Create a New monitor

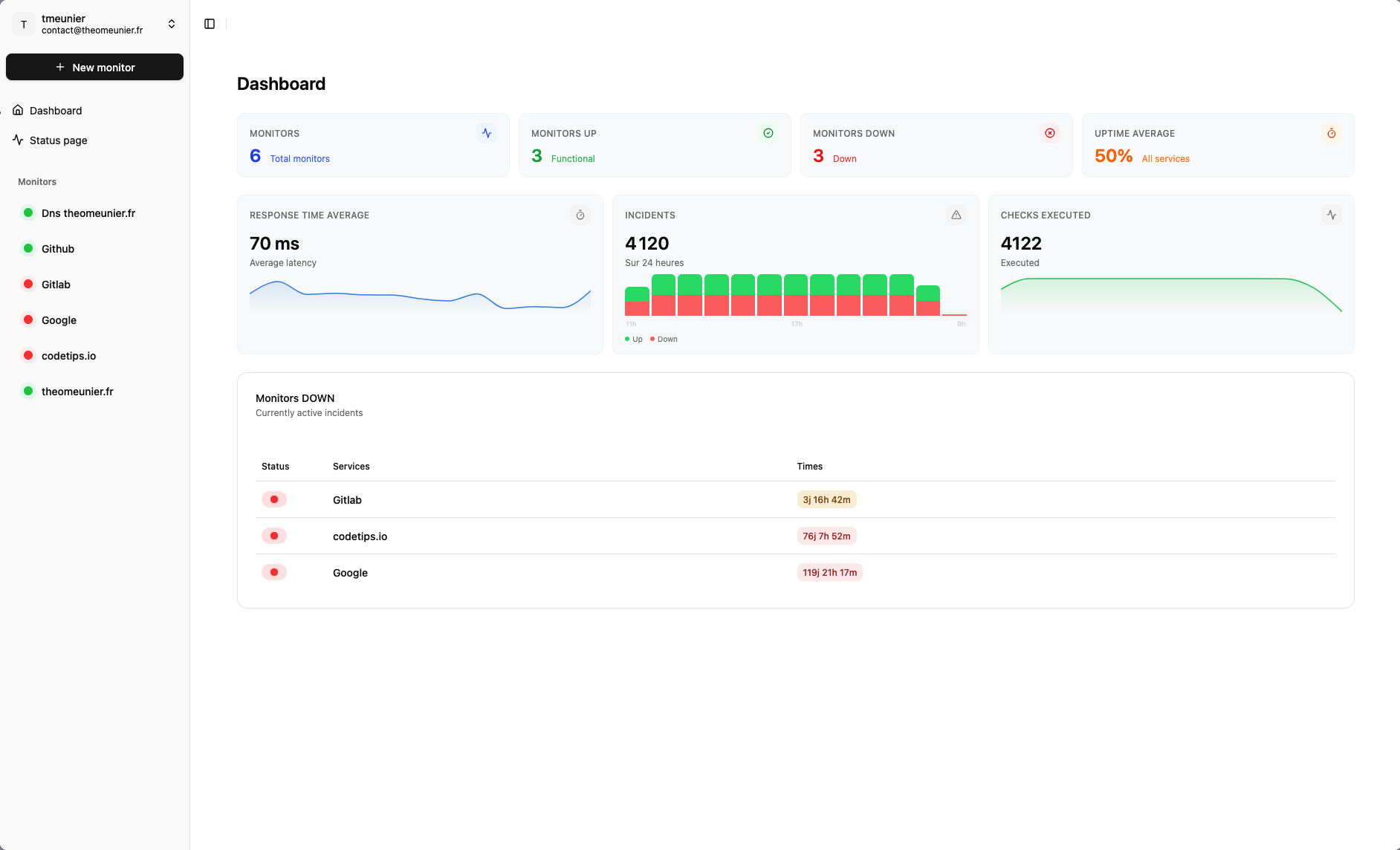[94, 67]
